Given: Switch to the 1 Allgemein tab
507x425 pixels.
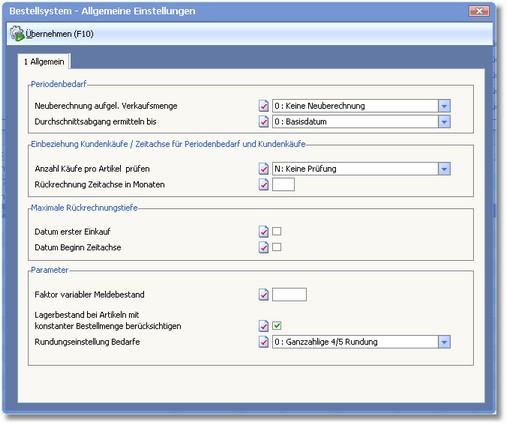Looking at the screenshot, I should pos(44,62).
